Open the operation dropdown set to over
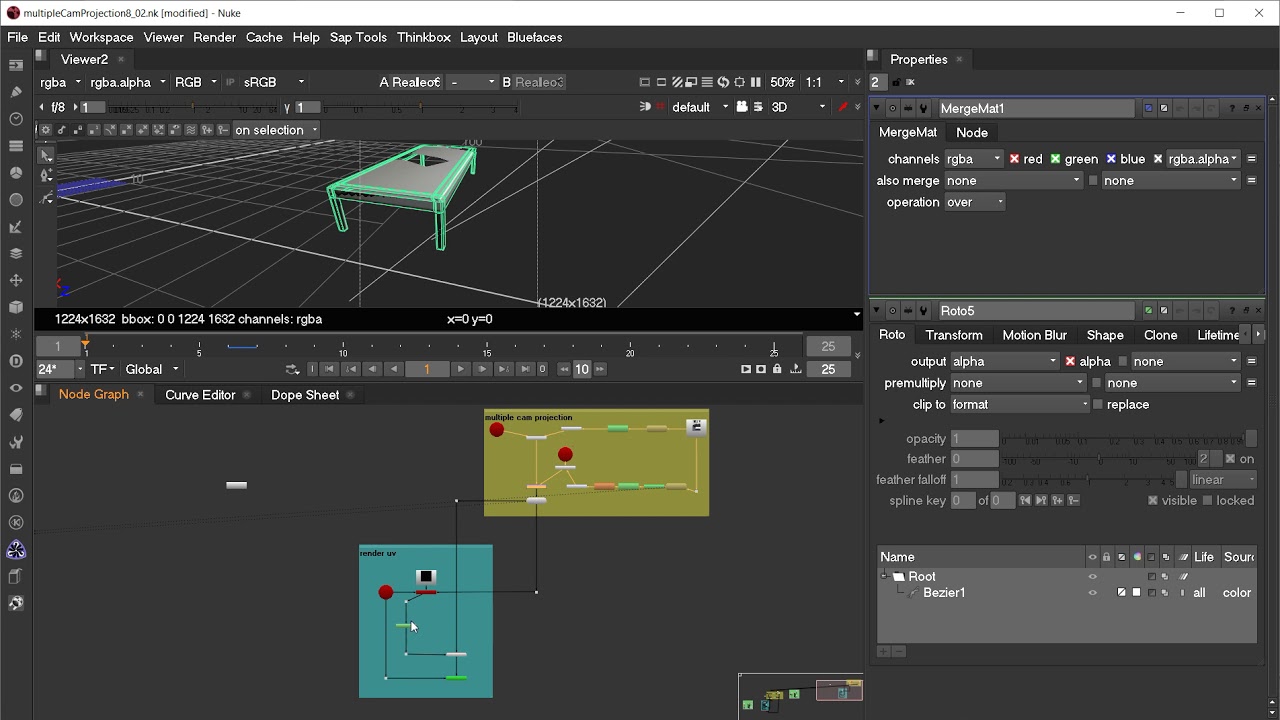The width and height of the screenshot is (1280, 720). (x=975, y=202)
